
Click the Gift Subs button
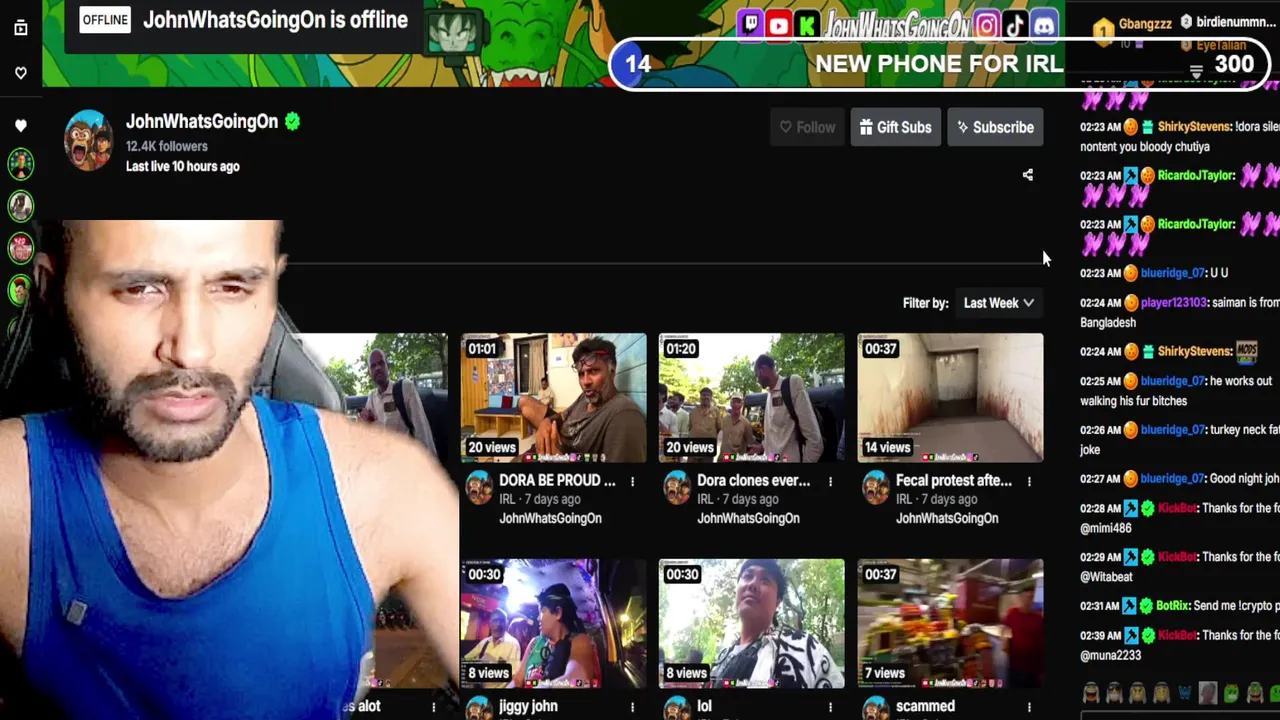pyautogui.click(x=895, y=127)
